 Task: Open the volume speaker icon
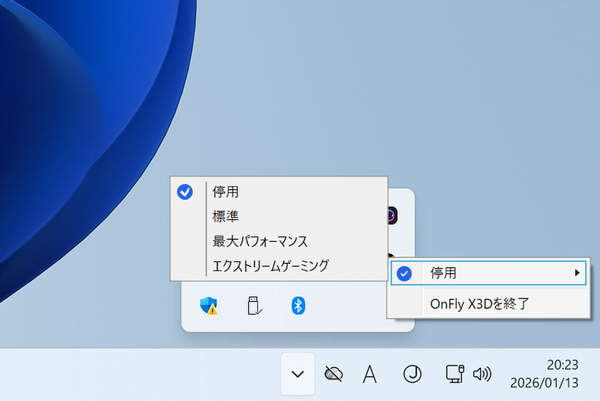coord(482,374)
